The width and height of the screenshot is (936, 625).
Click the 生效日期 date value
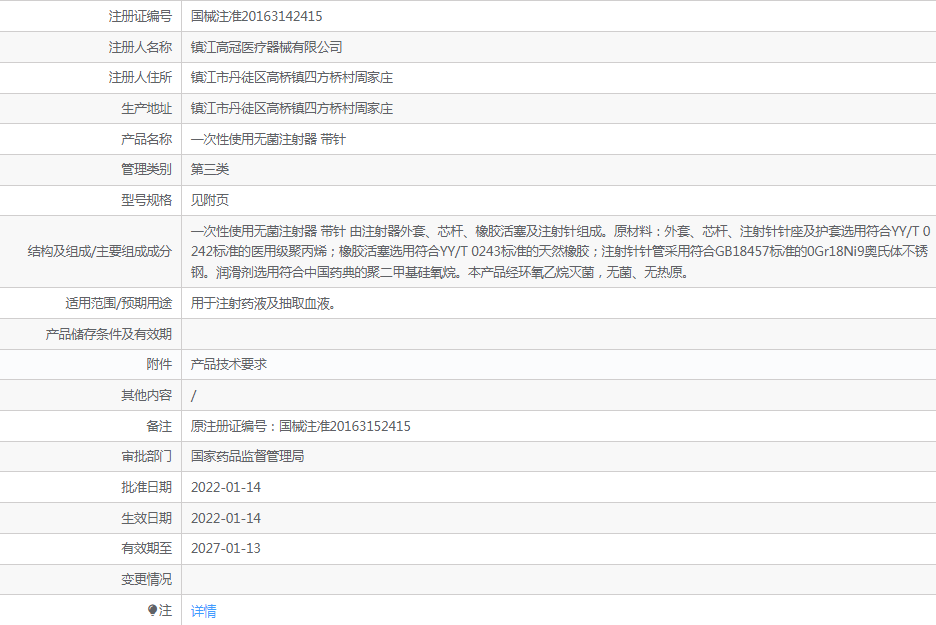coord(226,518)
